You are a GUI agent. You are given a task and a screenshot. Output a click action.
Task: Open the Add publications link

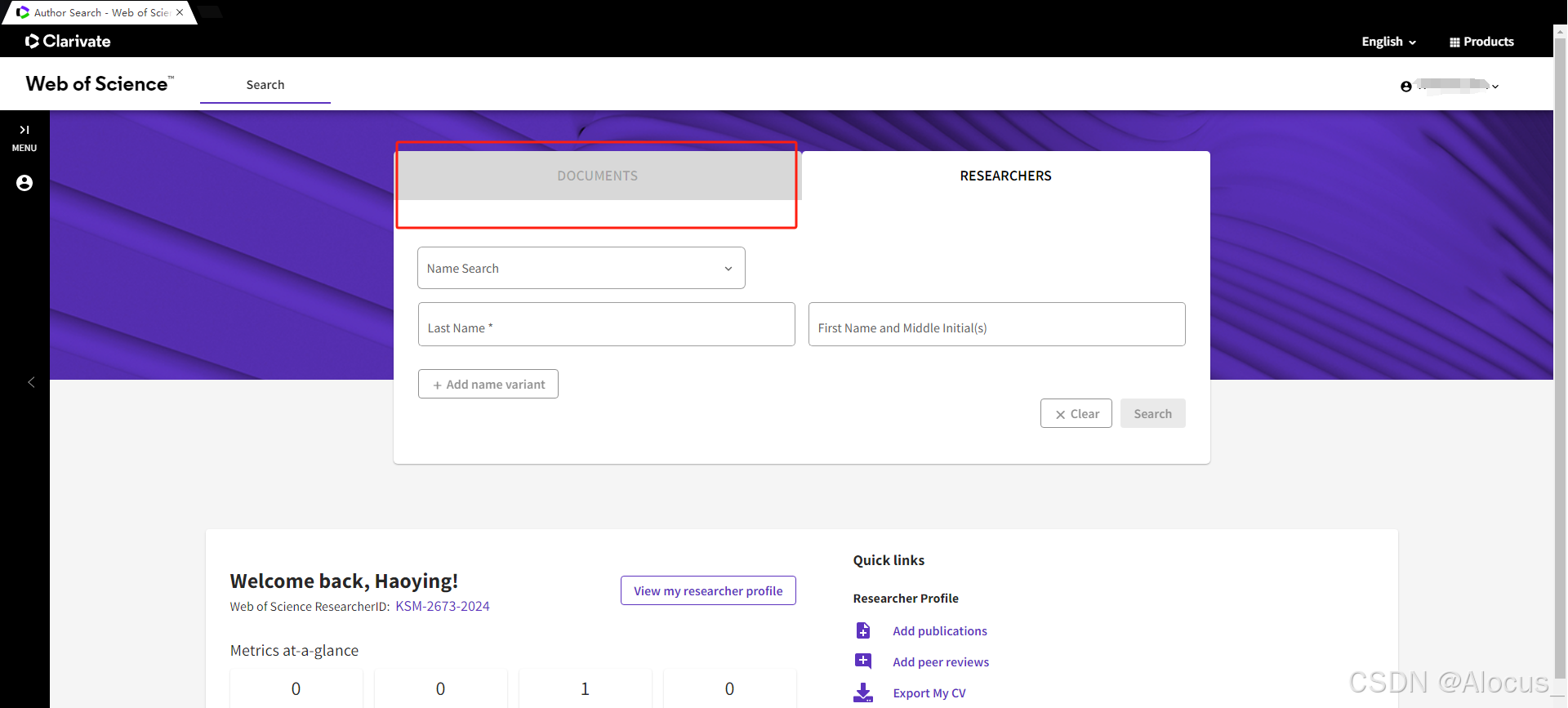tap(940, 630)
